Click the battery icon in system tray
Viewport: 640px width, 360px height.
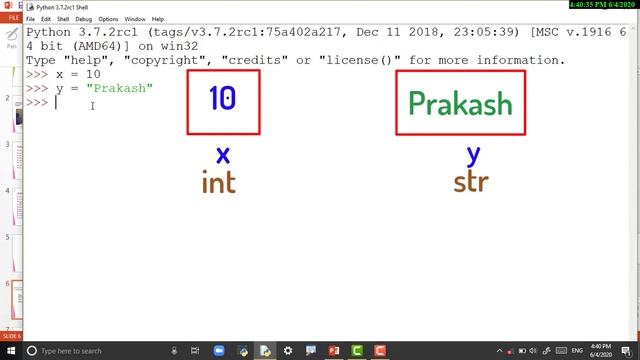[522, 351]
